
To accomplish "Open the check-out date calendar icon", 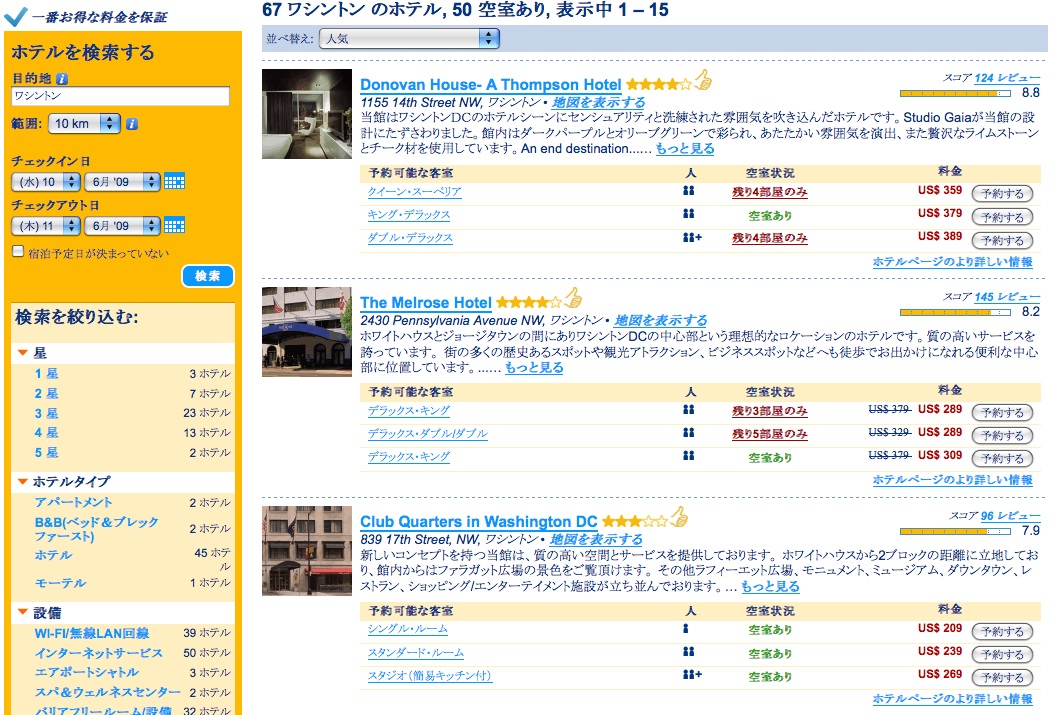I will [x=174, y=225].
